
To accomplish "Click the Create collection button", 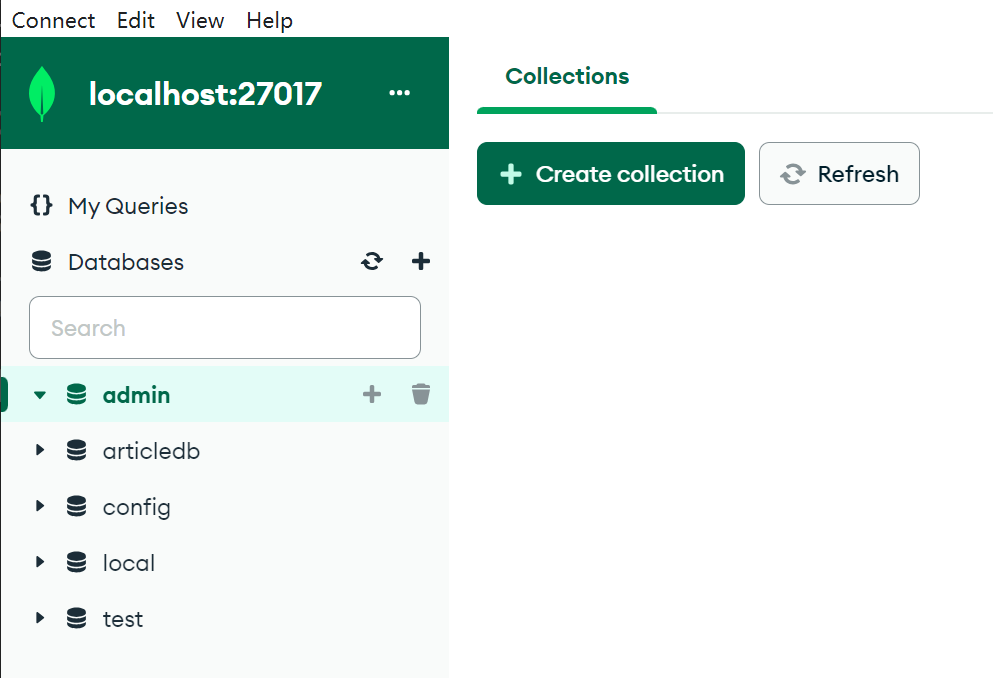I will point(610,174).
